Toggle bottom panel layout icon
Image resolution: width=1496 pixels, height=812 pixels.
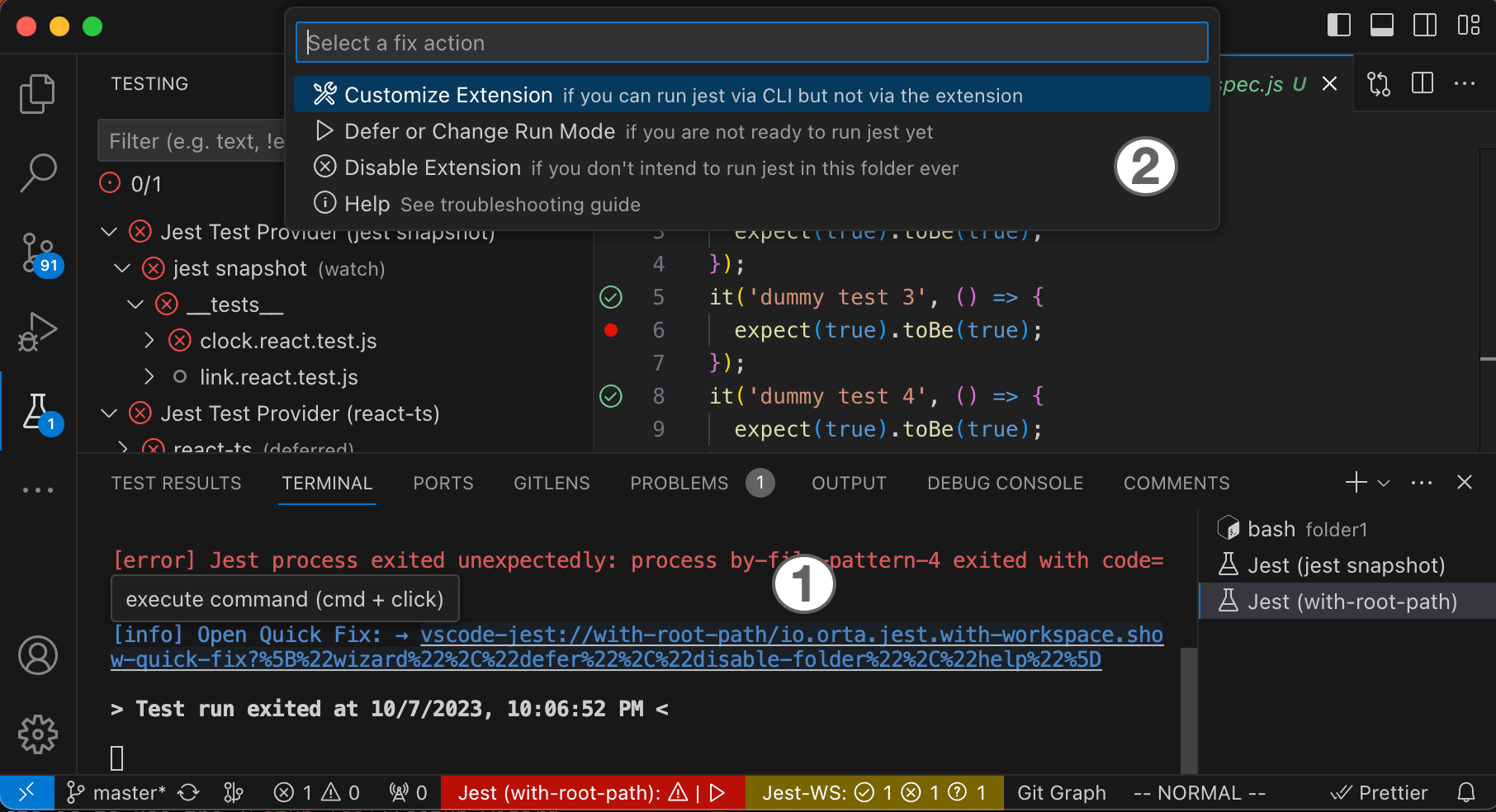[1382, 26]
